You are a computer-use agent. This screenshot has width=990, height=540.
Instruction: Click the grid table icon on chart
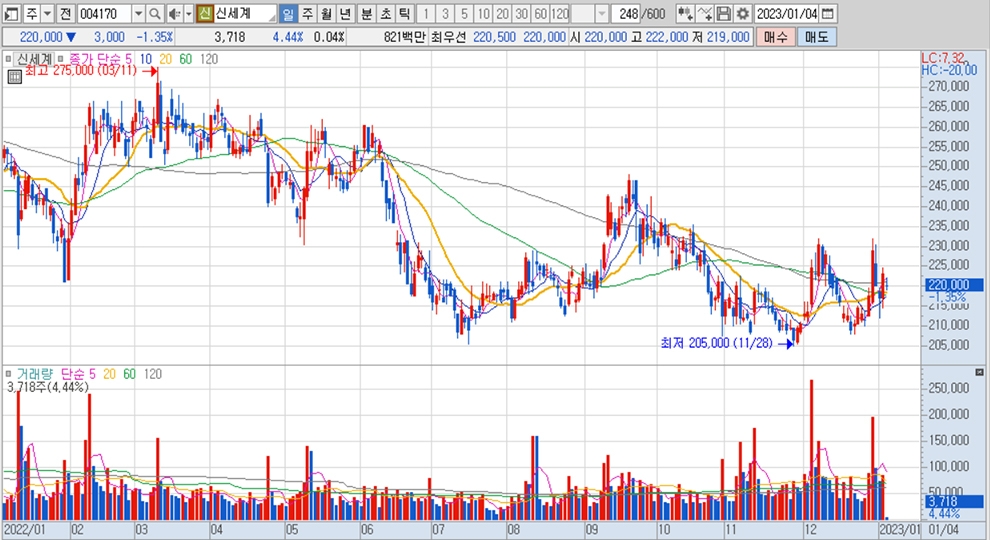14,76
